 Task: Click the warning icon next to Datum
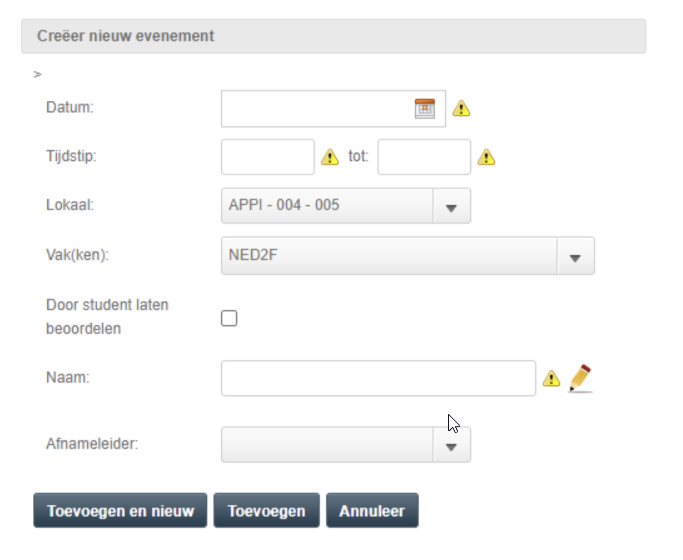point(461,108)
